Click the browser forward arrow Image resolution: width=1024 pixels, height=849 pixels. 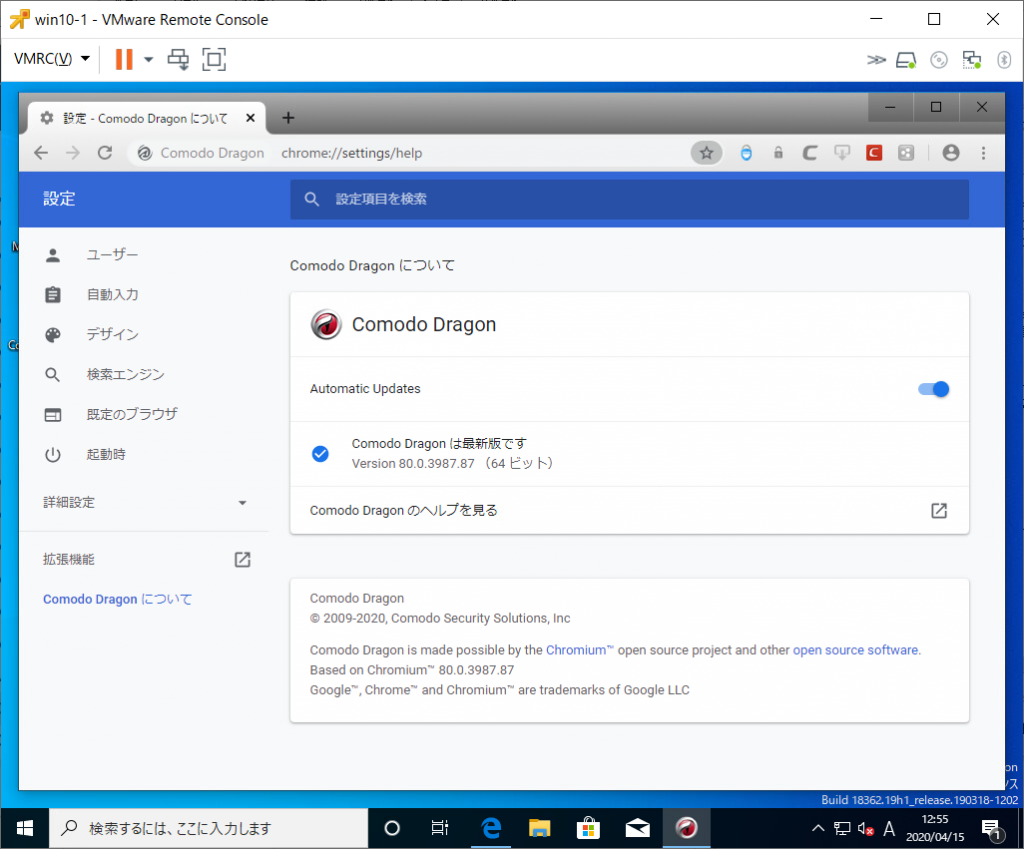[72, 153]
